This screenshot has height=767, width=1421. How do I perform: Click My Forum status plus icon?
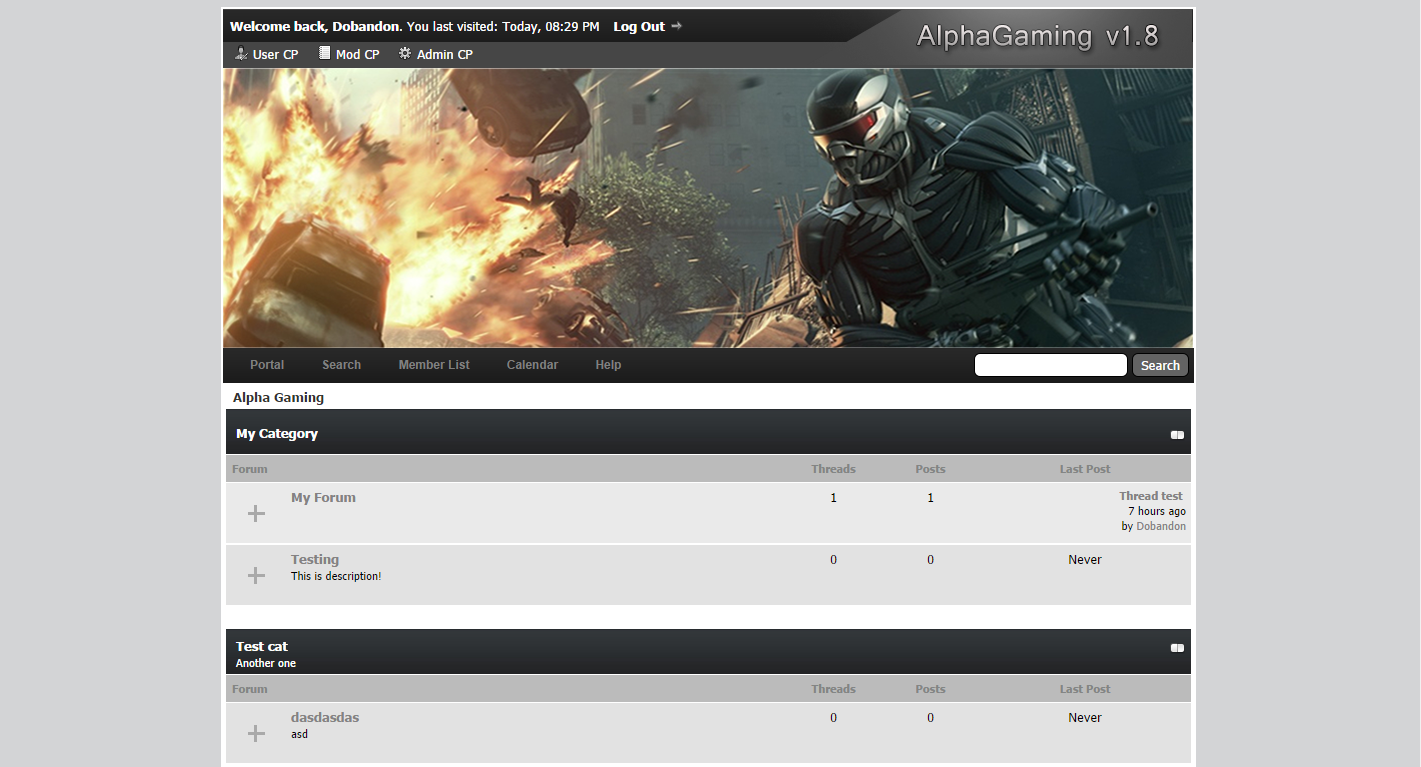click(x=256, y=513)
